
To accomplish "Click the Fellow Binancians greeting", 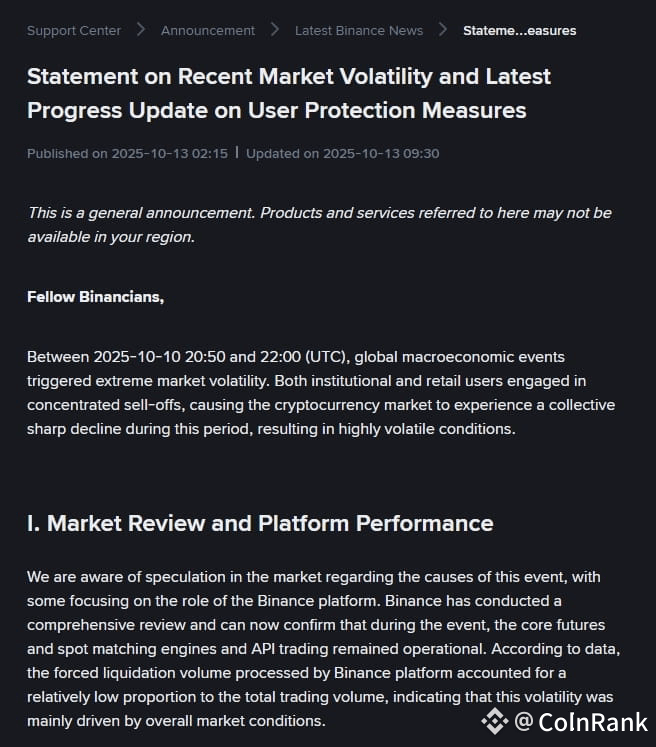I will (x=95, y=297).
